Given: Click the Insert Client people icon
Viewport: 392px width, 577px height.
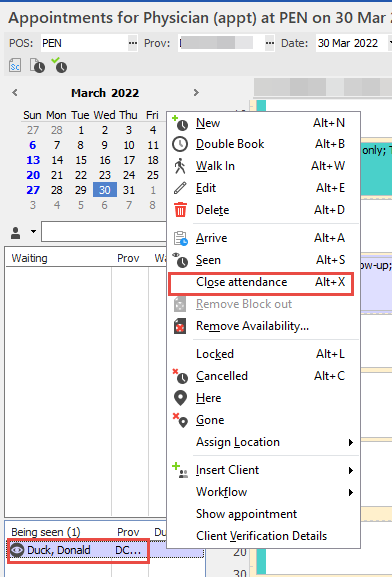Looking at the screenshot, I should coord(180,470).
